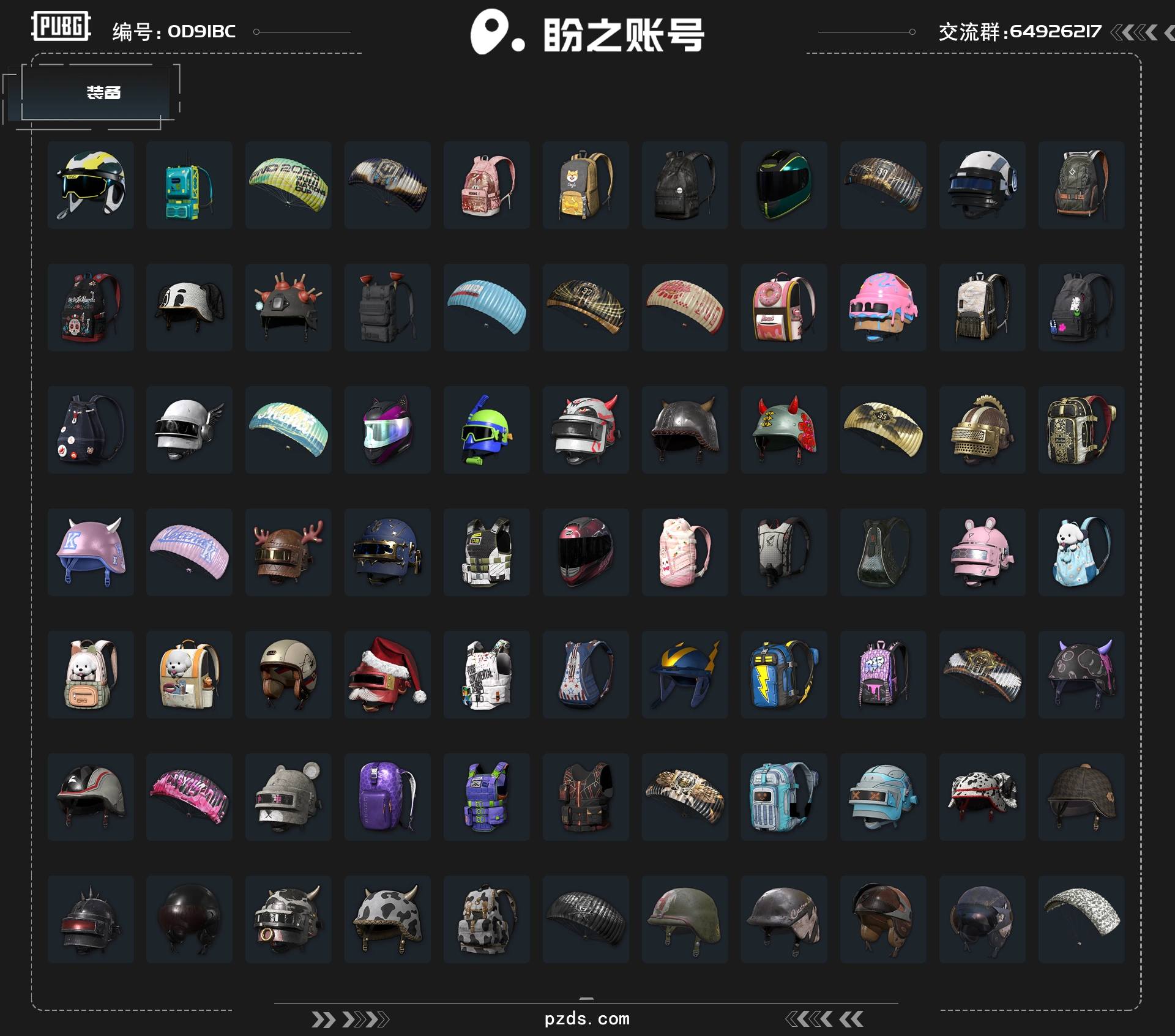The height and width of the screenshot is (1036, 1175).
Task: Open the pink donut backpack item
Action: click(x=784, y=307)
